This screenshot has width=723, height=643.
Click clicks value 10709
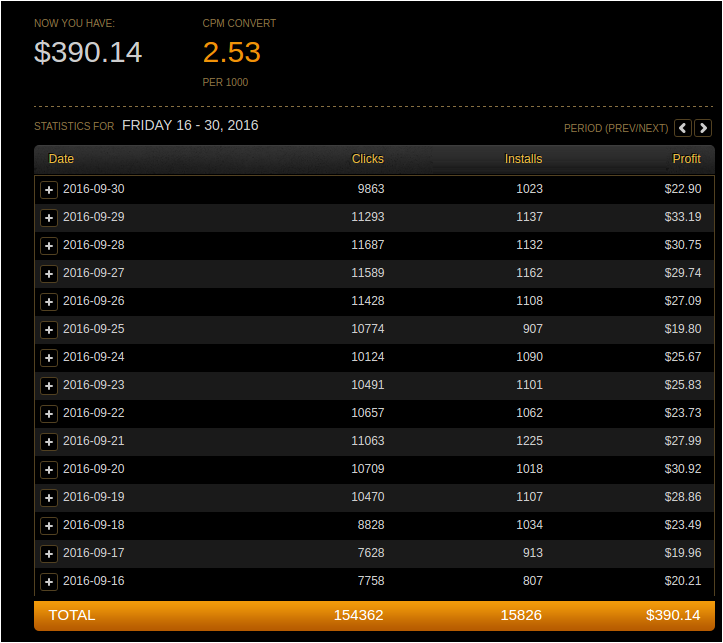[x=367, y=469]
